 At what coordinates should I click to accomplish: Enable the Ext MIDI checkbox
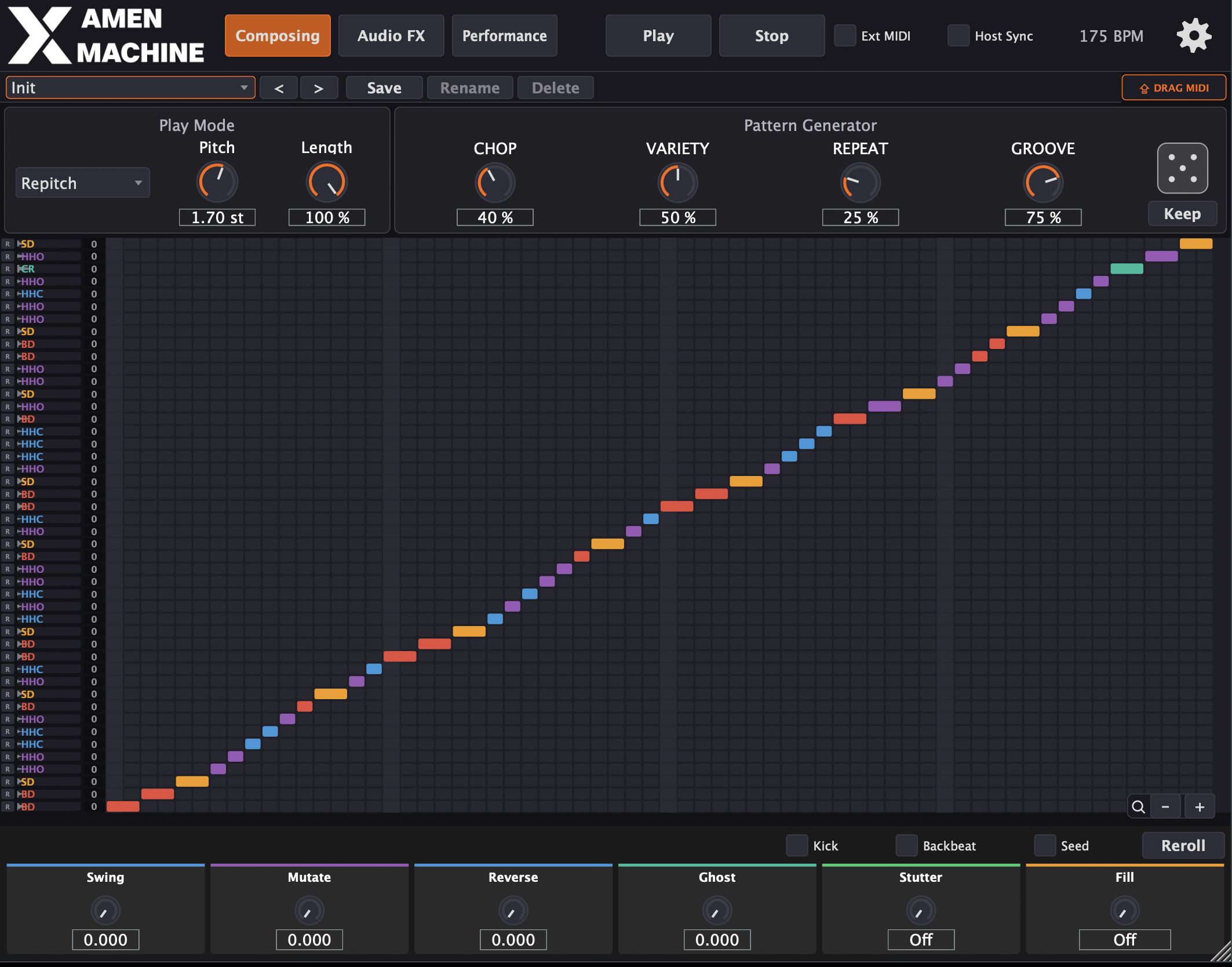(x=845, y=36)
